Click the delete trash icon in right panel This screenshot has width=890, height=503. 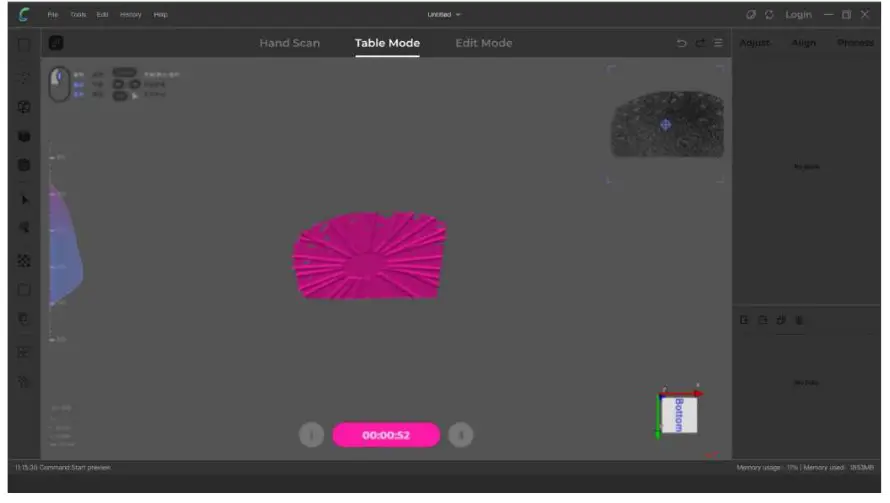[799, 321]
